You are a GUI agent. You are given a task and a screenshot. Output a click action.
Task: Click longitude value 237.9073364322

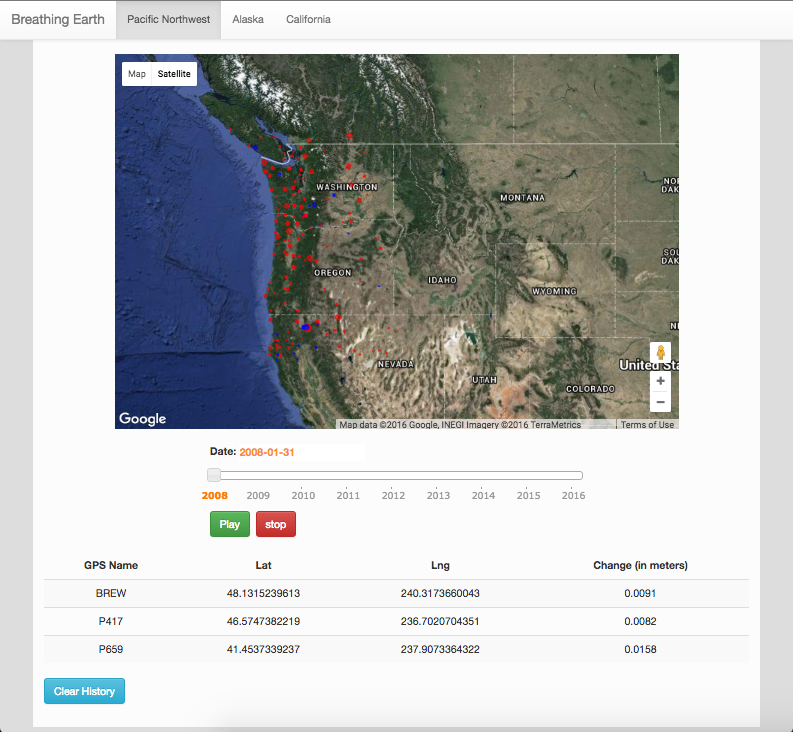[440, 649]
